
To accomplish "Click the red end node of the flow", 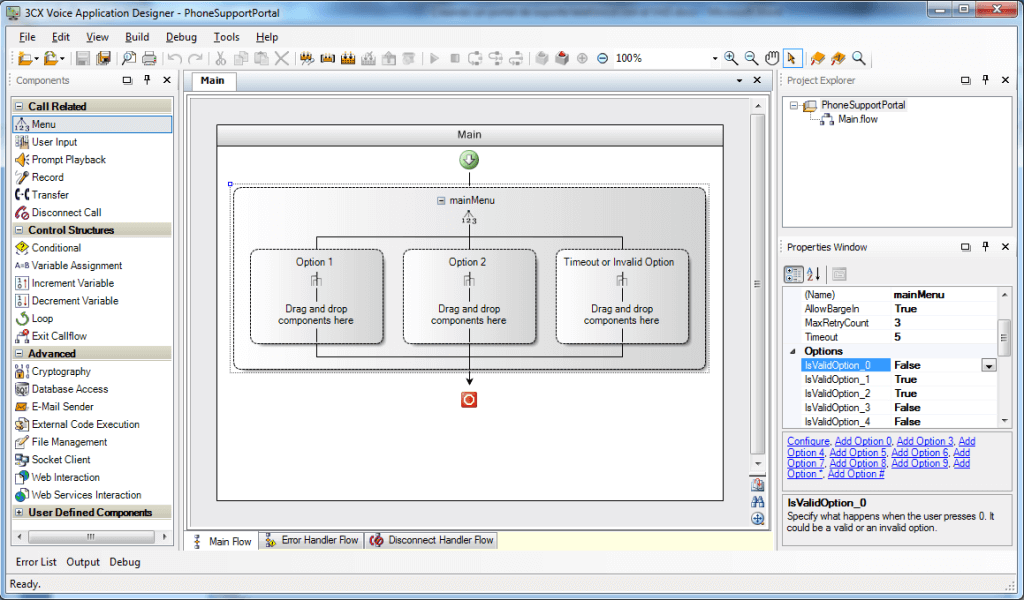I will click(x=469, y=400).
